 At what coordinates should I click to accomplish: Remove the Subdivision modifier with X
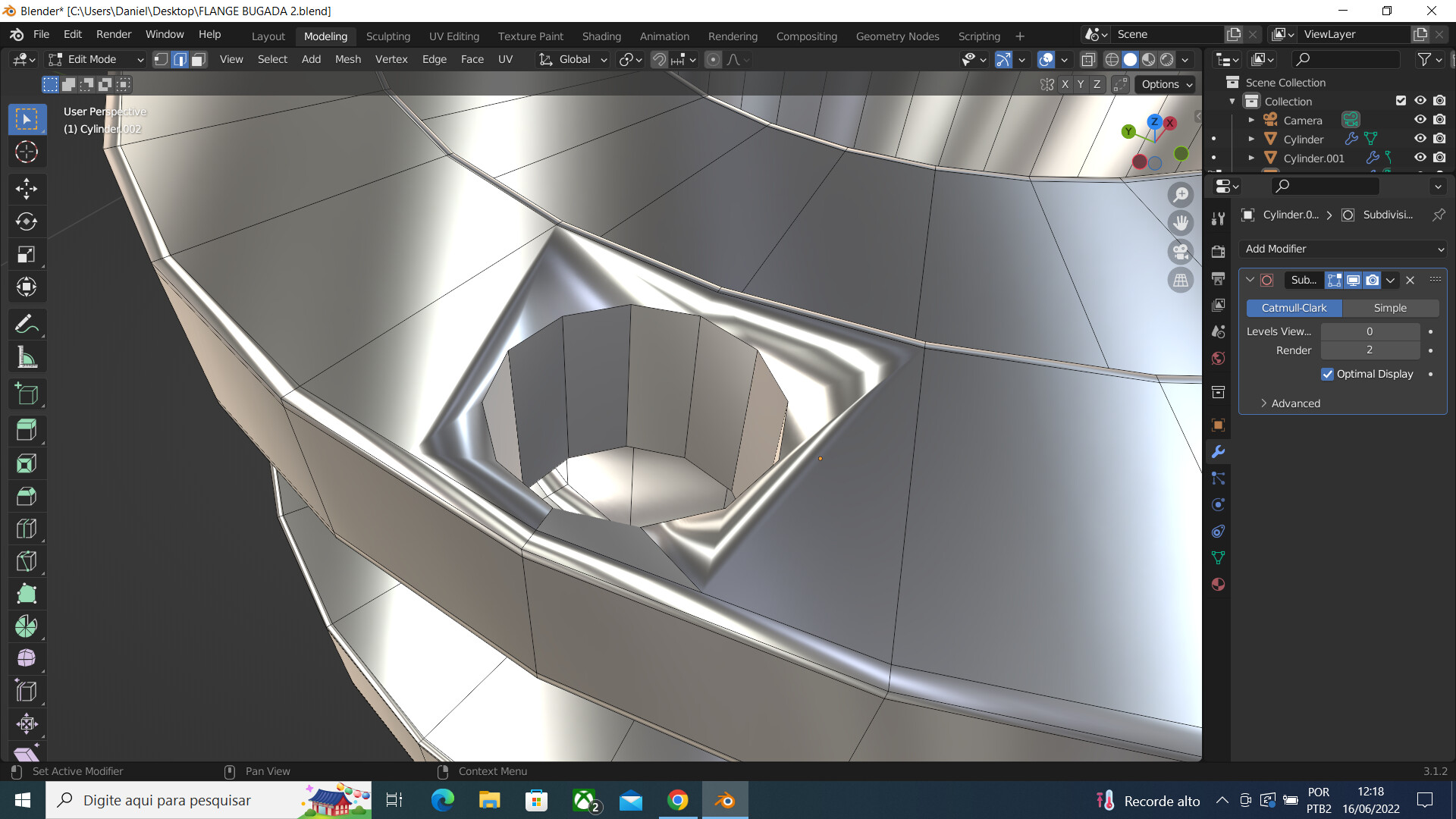(1410, 280)
